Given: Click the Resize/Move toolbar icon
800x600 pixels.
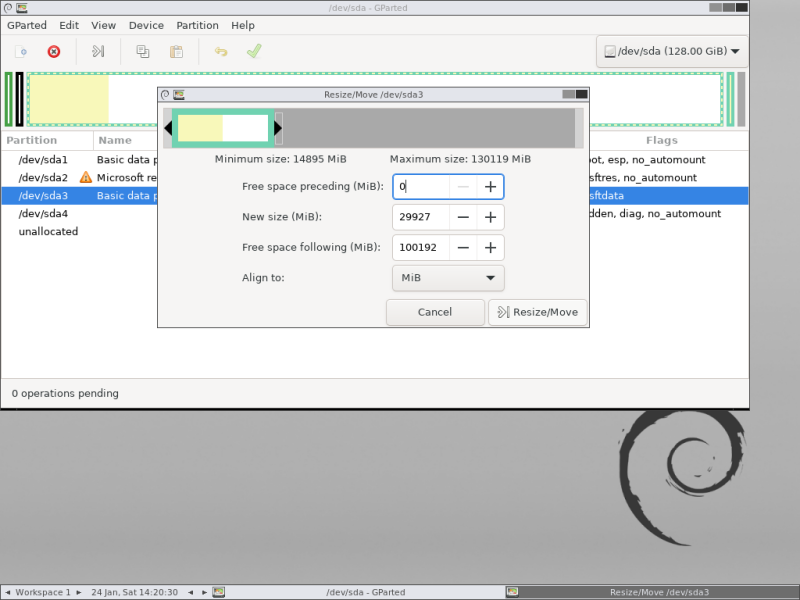Looking at the screenshot, I should pos(98,51).
